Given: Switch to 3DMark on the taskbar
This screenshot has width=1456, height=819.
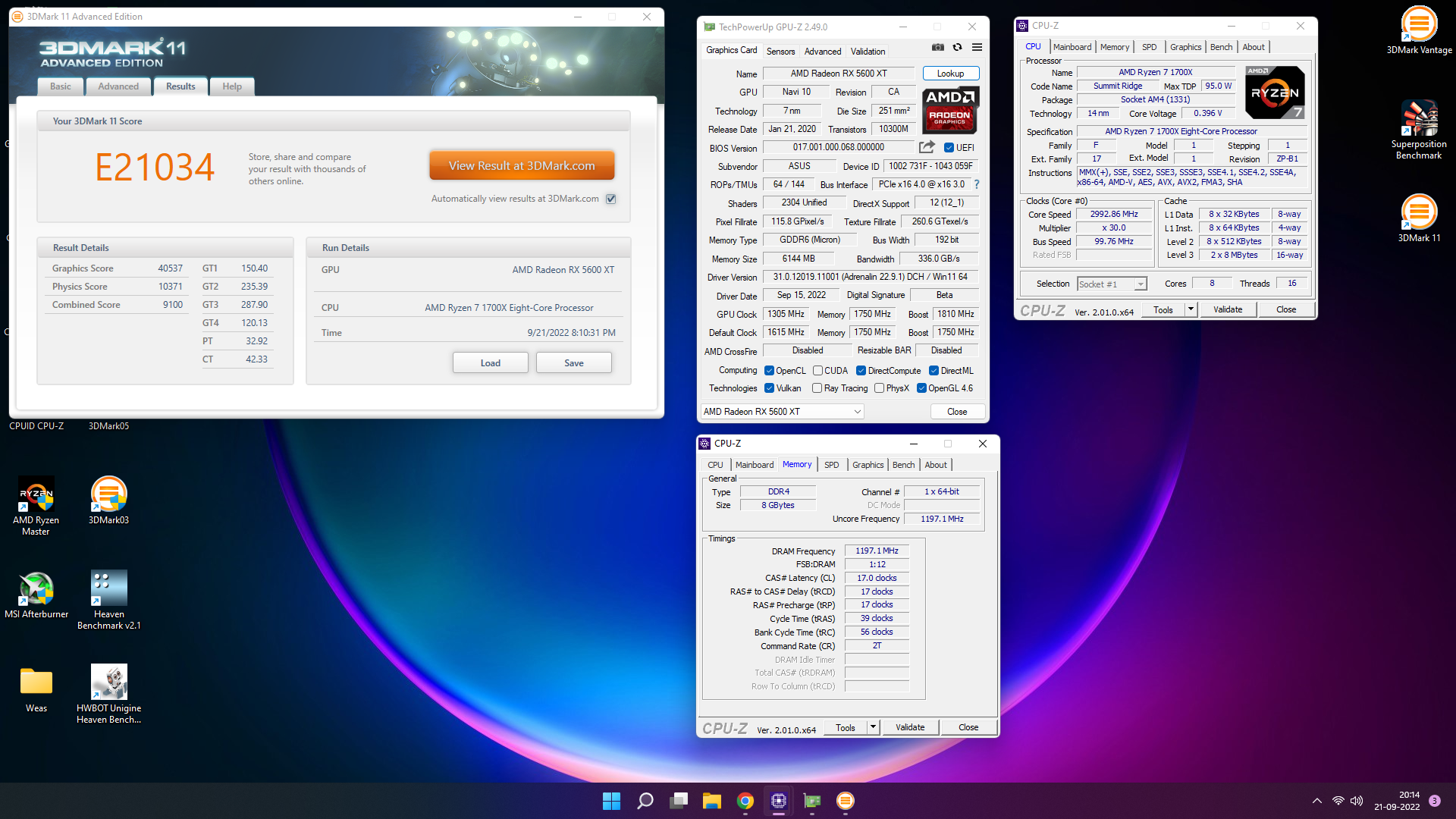Looking at the screenshot, I should [845, 801].
